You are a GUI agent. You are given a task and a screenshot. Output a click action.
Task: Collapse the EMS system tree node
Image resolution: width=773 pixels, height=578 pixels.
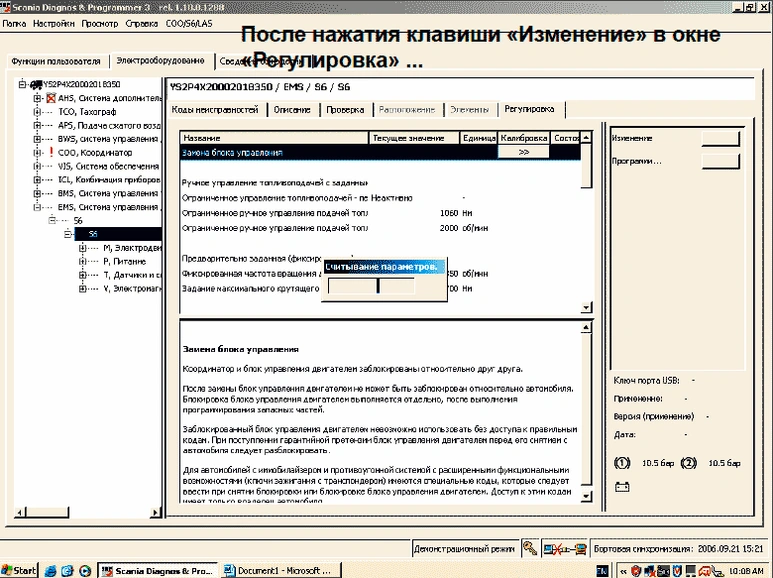click(x=36, y=206)
